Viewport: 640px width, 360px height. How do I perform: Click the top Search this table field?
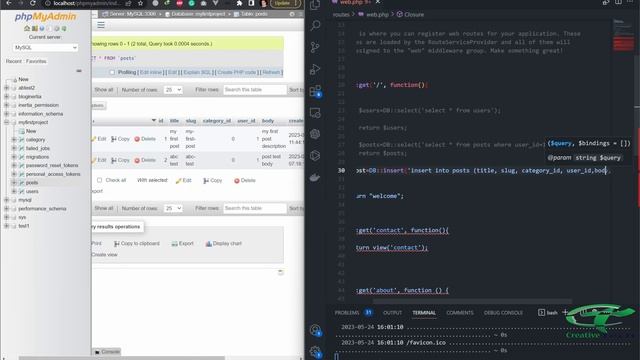(x=255, y=90)
